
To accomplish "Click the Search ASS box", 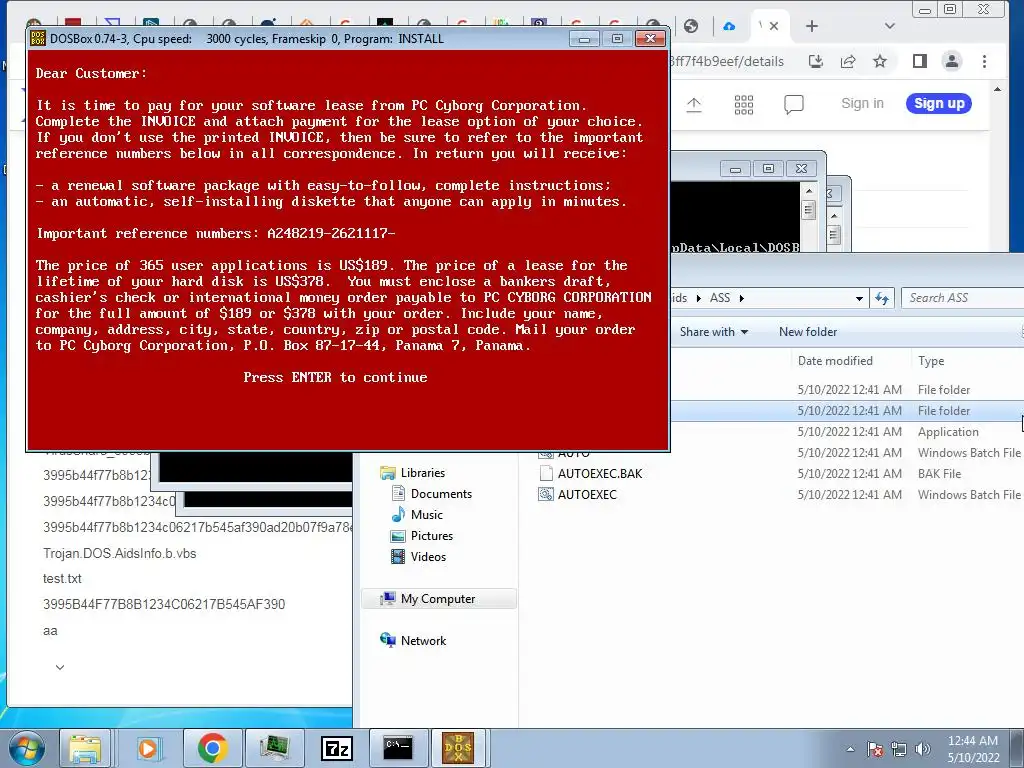I will click(962, 298).
